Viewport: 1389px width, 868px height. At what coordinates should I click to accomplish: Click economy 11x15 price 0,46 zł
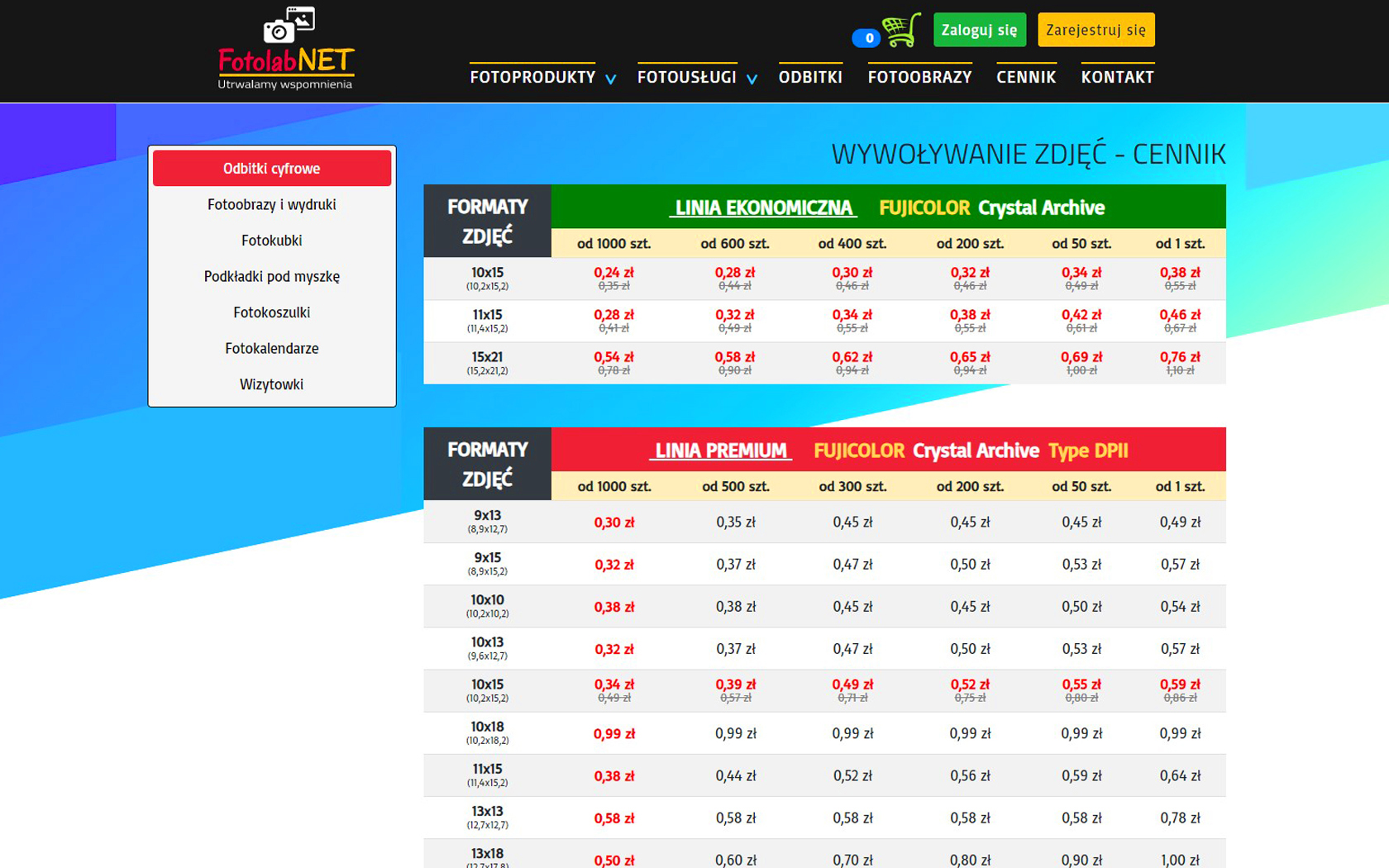click(x=1180, y=315)
